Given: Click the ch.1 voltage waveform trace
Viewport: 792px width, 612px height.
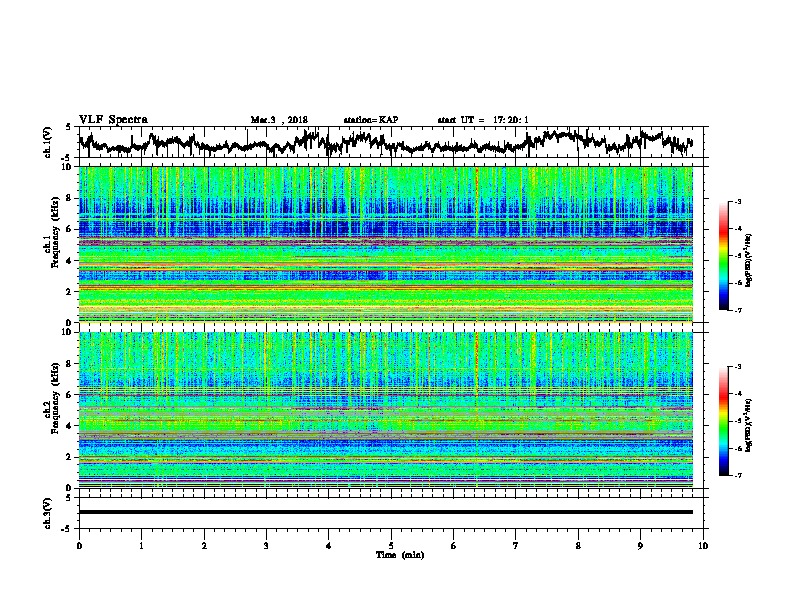Looking at the screenshot, I should click(x=385, y=142).
